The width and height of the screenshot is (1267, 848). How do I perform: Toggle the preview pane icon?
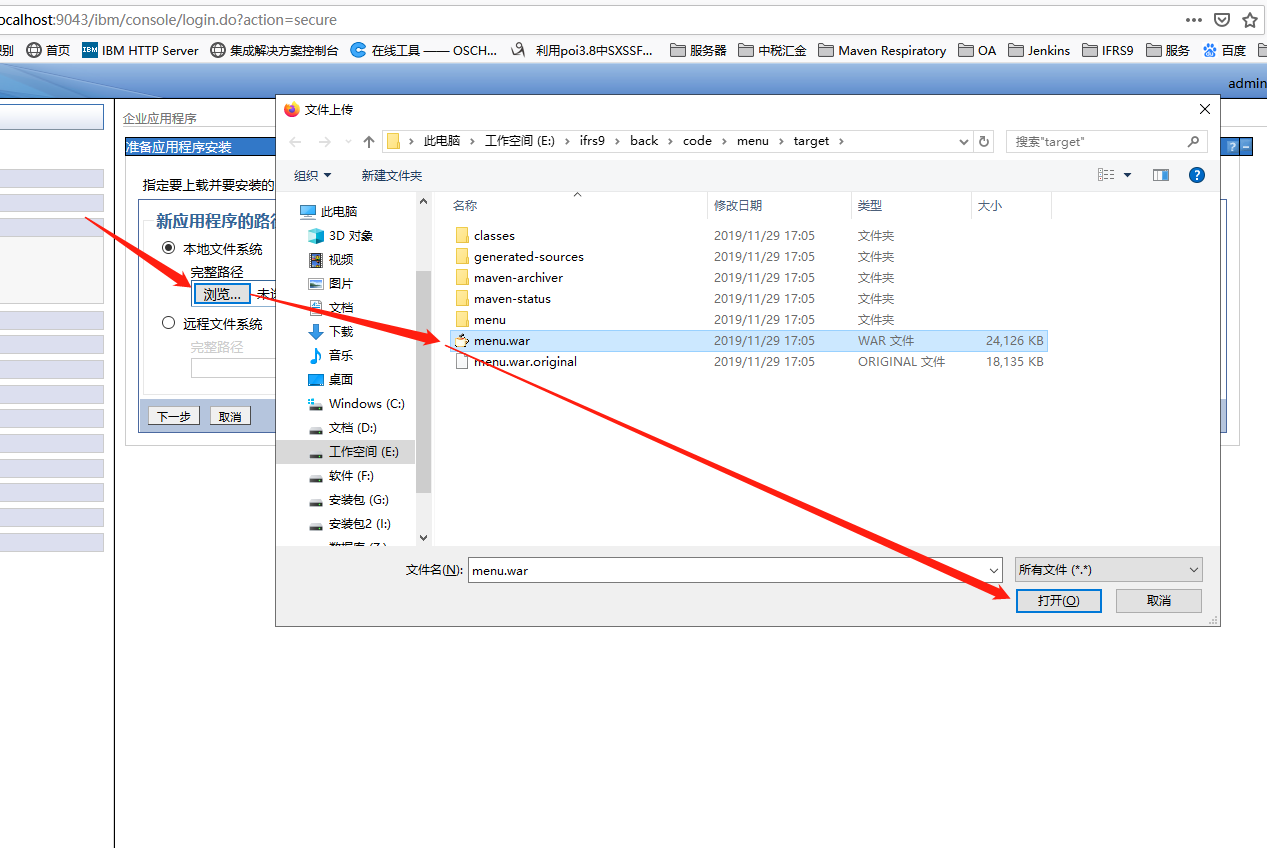pyautogui.click(x=1160, y=175)
